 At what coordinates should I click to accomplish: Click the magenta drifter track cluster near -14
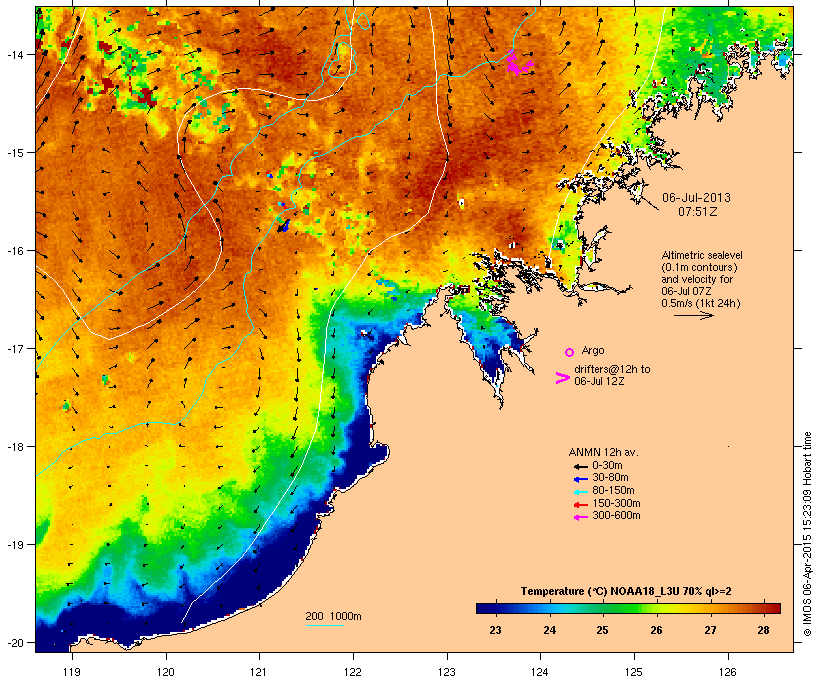click(519, 63)
